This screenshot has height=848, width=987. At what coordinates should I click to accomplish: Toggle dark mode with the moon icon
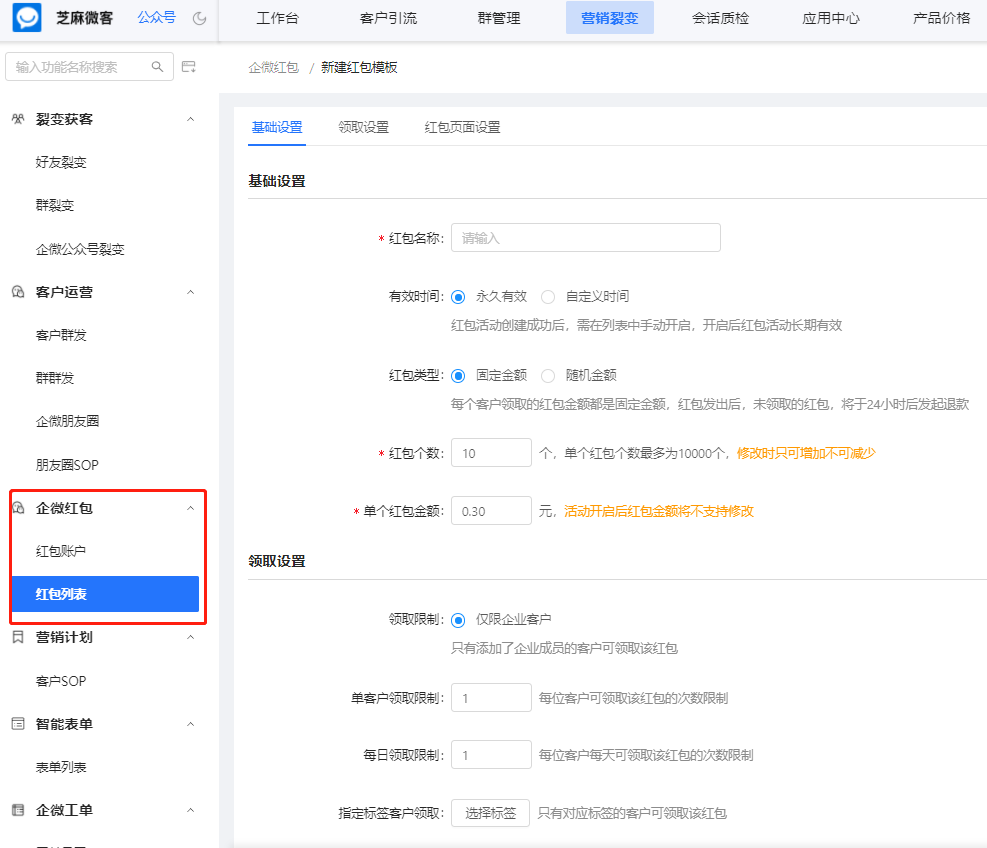coord(199,17)
